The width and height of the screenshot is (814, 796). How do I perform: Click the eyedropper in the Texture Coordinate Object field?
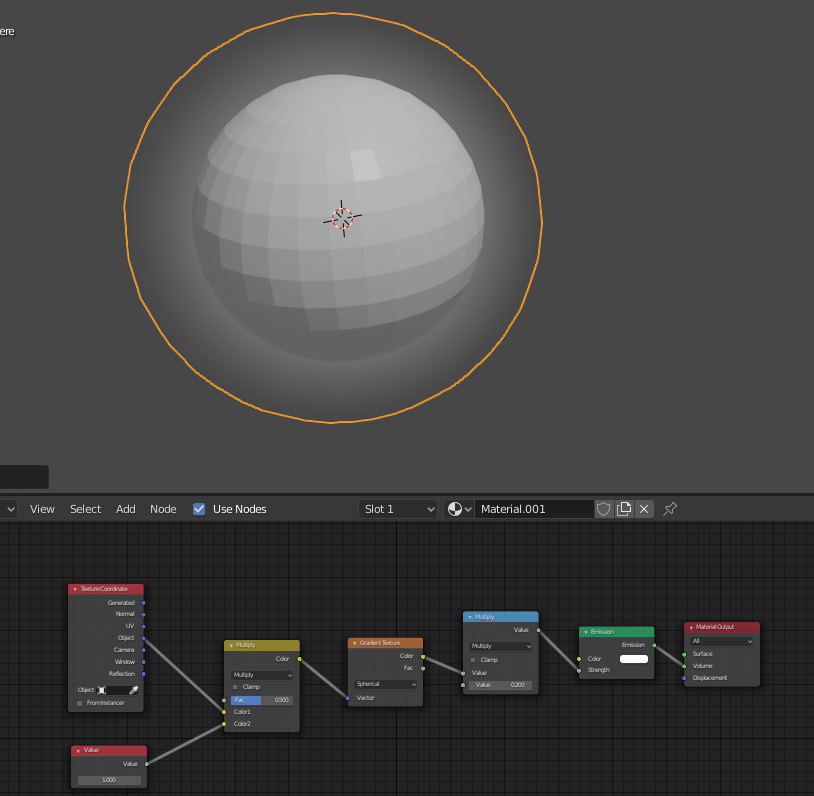tap(133, 689)
